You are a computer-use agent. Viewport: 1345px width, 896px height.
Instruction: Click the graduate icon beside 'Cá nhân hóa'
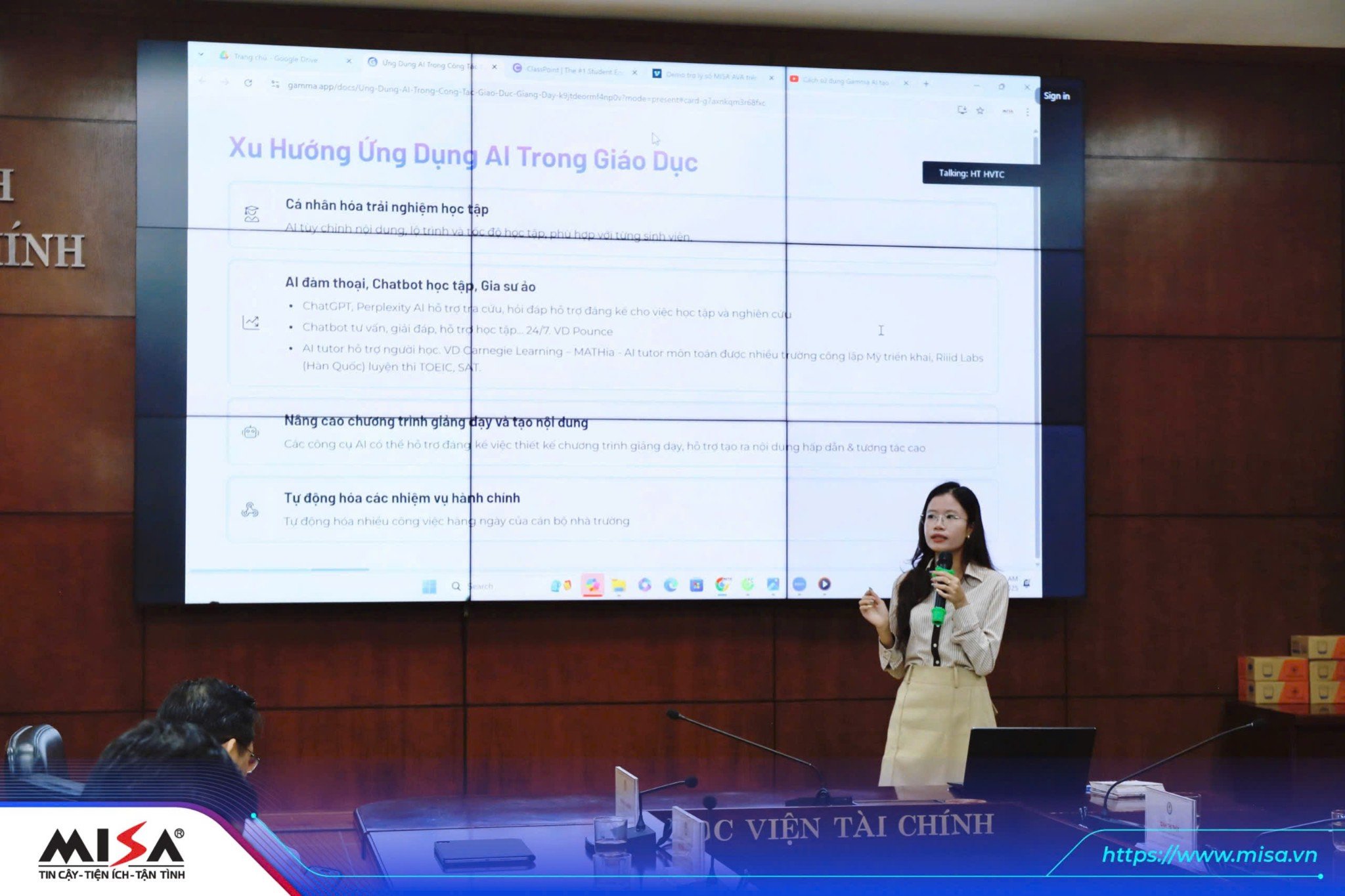click(252, 213)
